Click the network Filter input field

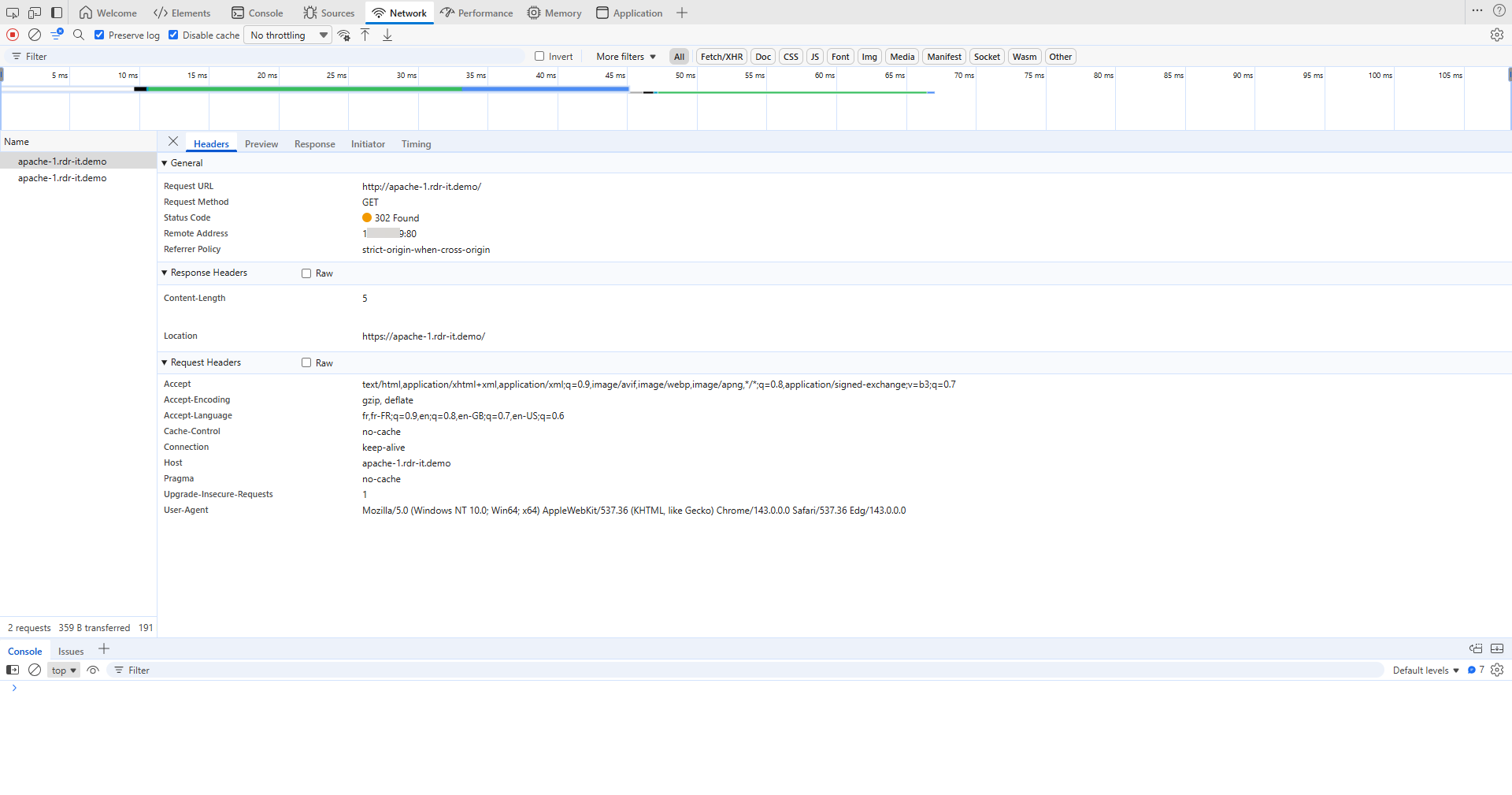(268, 57)
